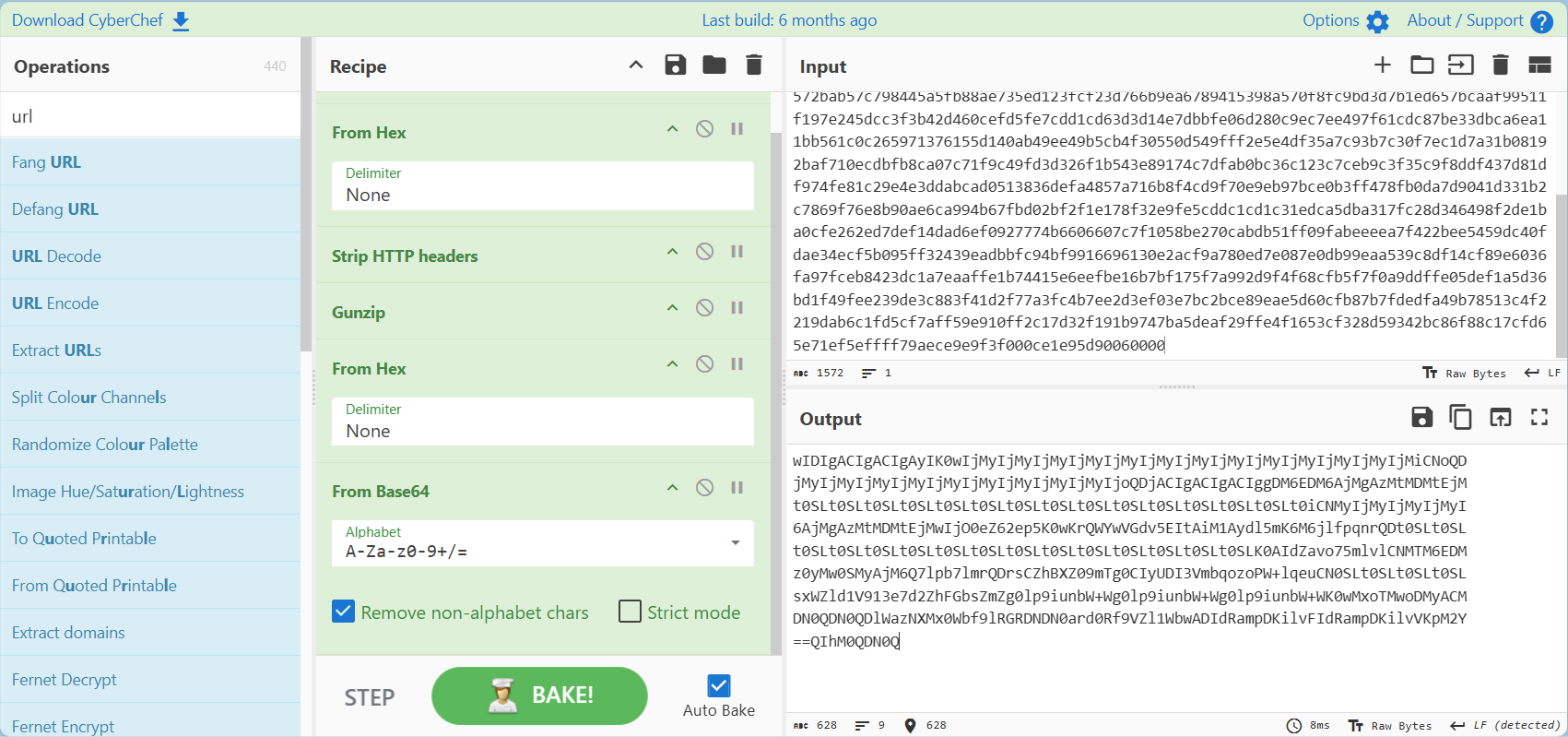This screenshot has width=1568, height=737.
Task: Open About / Support question mark icon
Action: [1541, 21]
